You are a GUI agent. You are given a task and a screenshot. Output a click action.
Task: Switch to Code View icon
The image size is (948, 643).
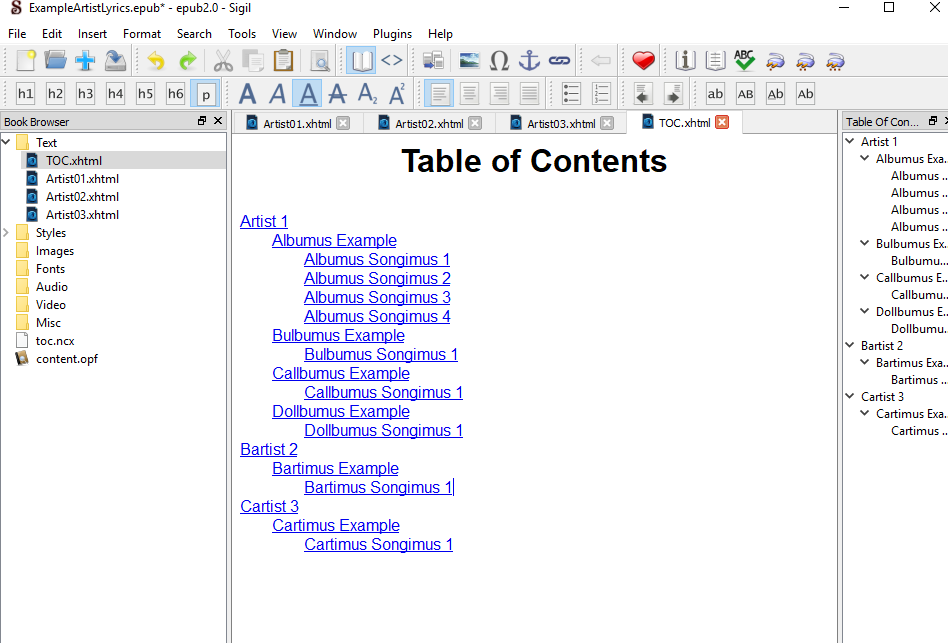(x=392, y=60)
